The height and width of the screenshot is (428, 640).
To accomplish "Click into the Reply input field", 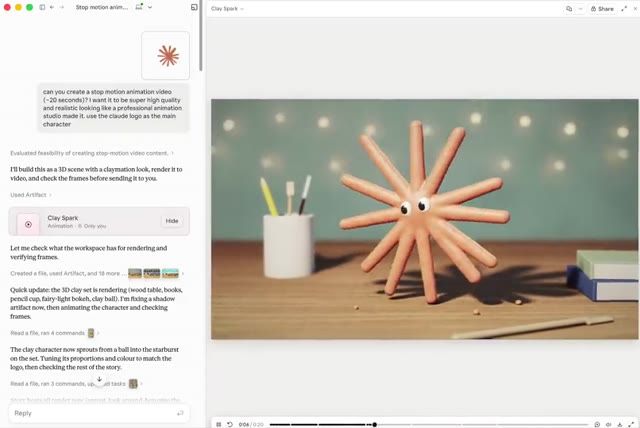I will [x=99, y=413].
